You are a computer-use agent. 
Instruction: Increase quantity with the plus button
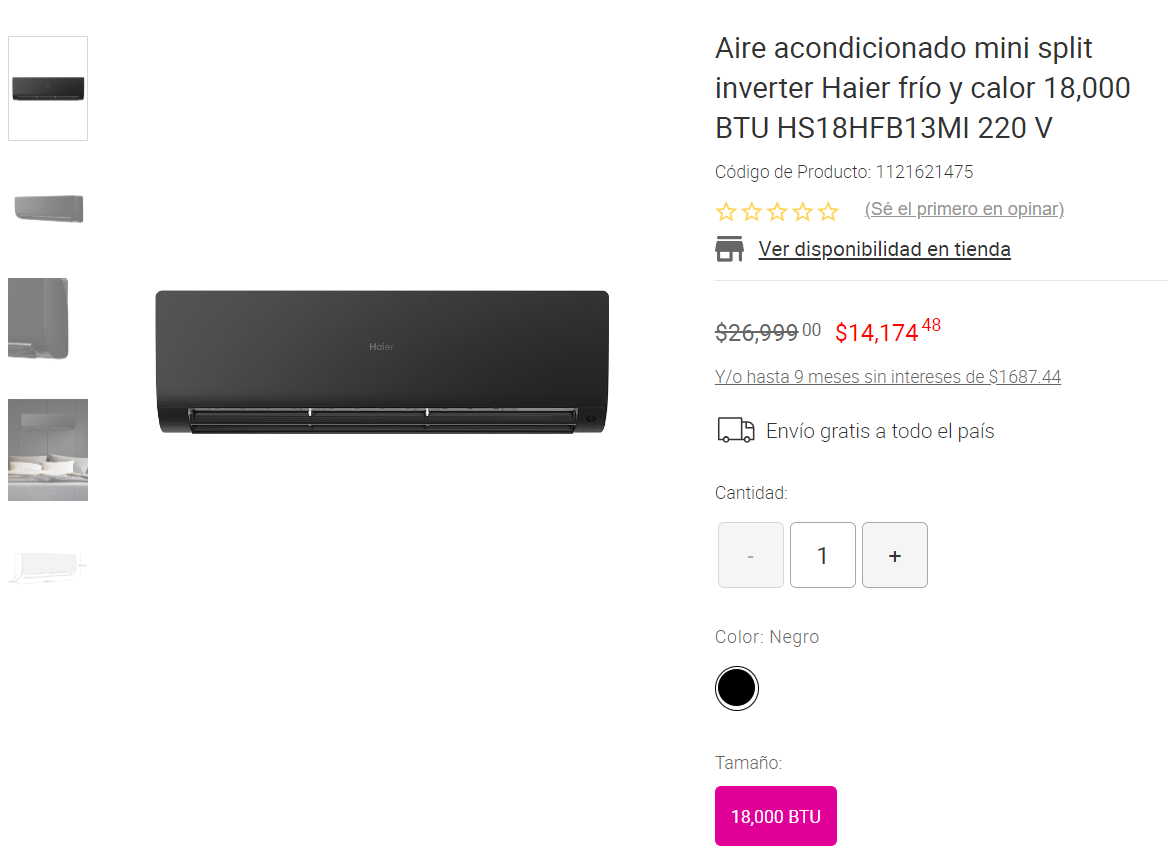(x=895, y=555)
